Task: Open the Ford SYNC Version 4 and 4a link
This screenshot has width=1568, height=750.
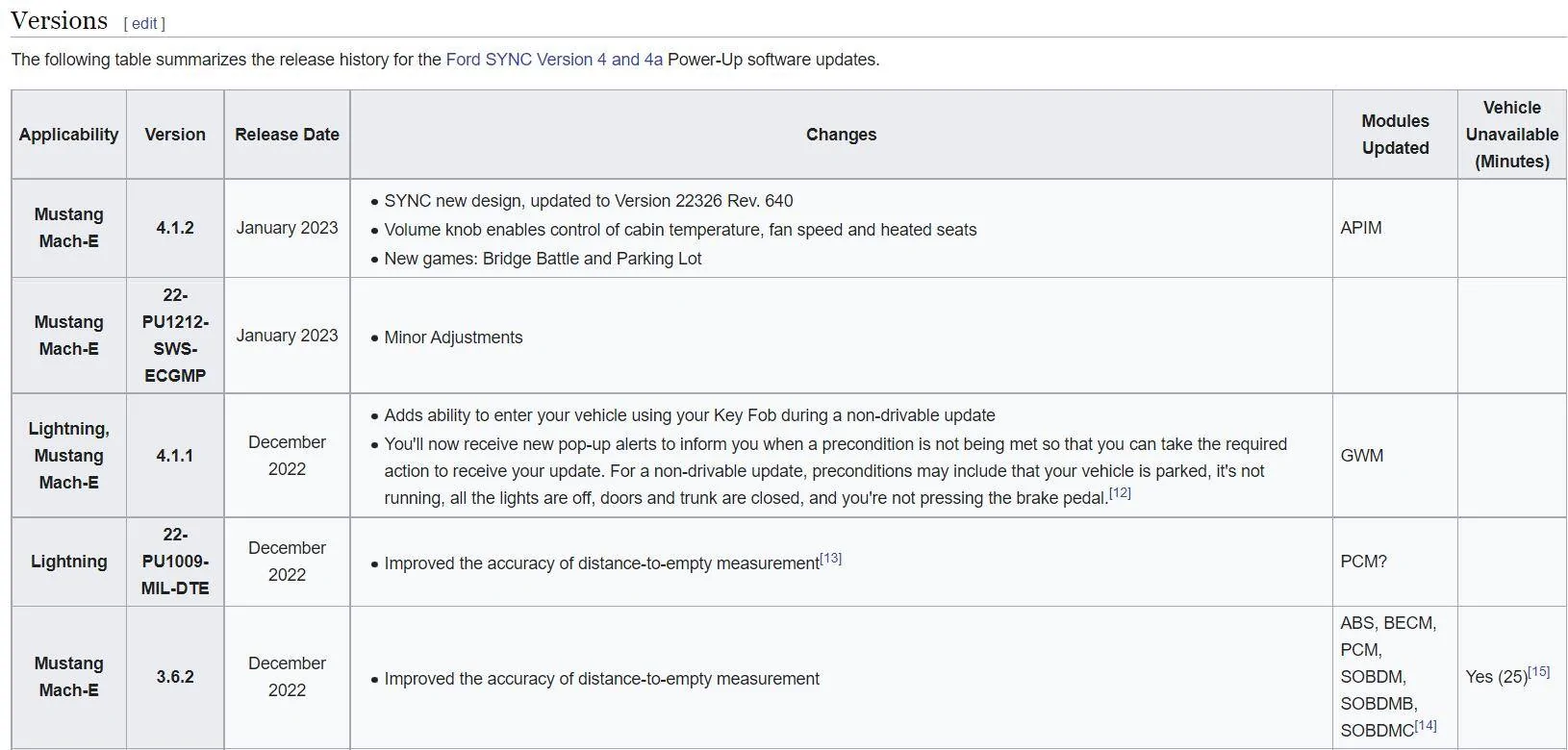Action: pos(554,60)
